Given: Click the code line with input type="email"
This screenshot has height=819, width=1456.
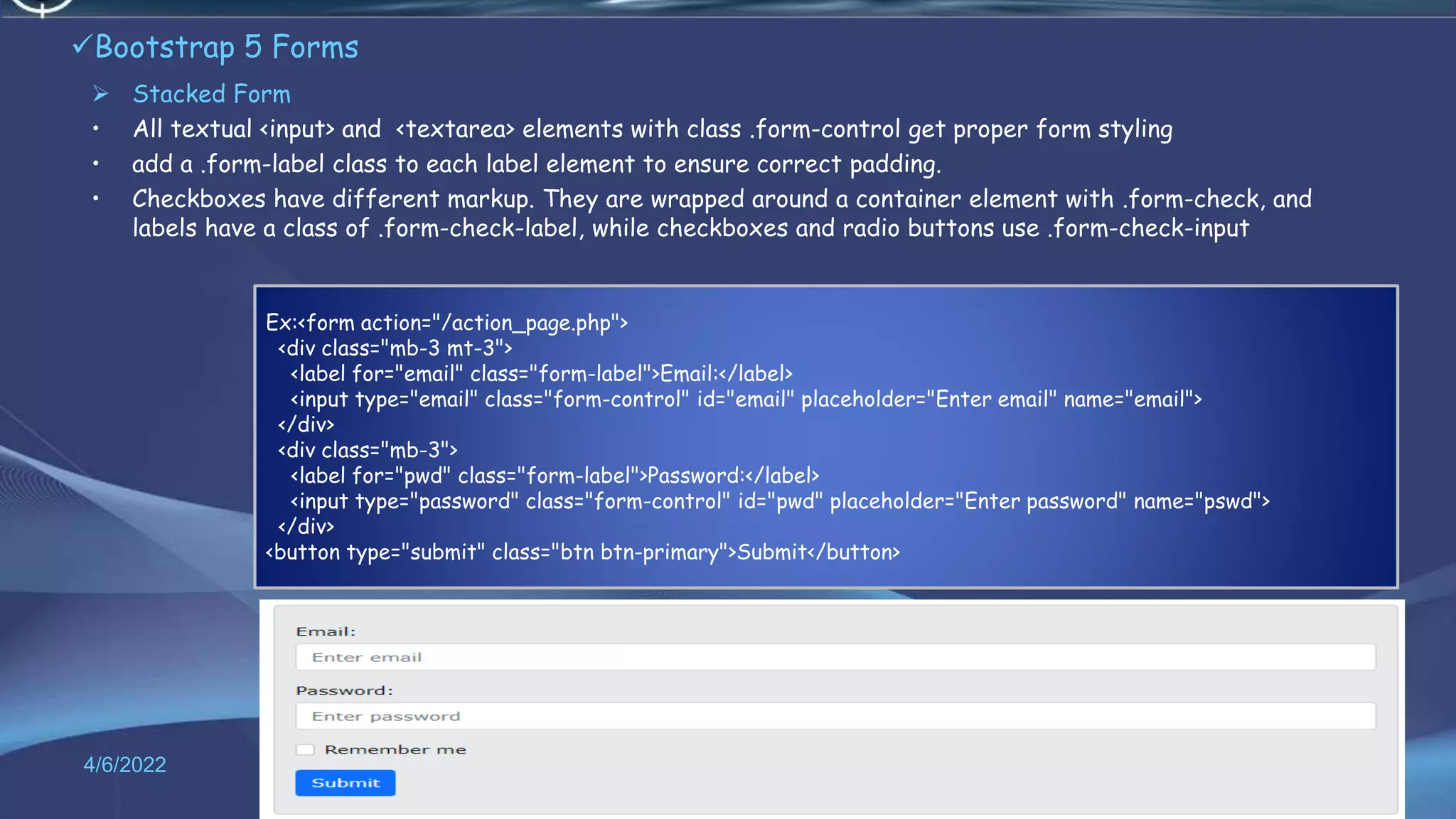Looking at the screenshot, I should [x=746, y=400].
